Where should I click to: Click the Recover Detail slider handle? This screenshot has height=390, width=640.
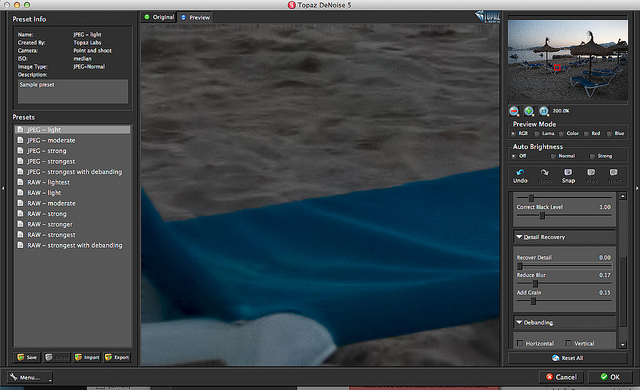tap(520, 266)
